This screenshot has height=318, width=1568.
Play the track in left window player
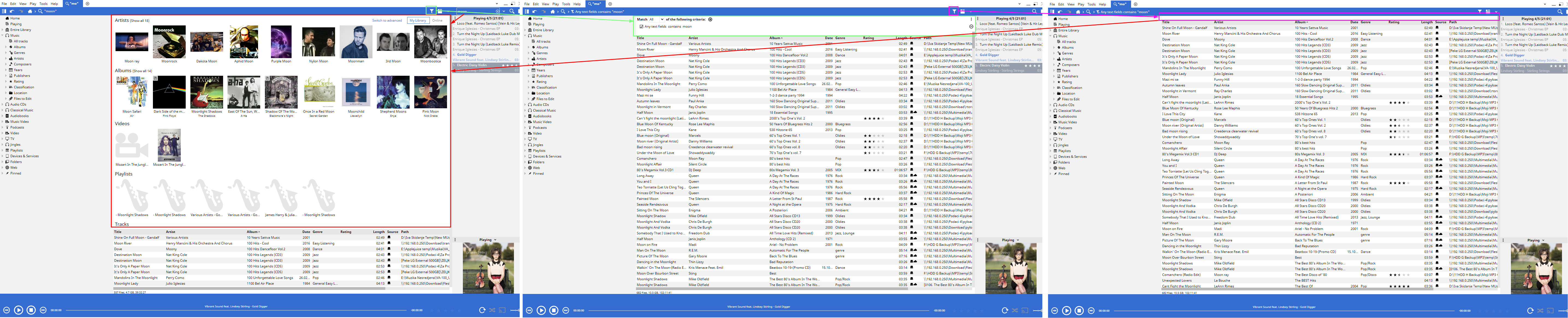point(19,310)
